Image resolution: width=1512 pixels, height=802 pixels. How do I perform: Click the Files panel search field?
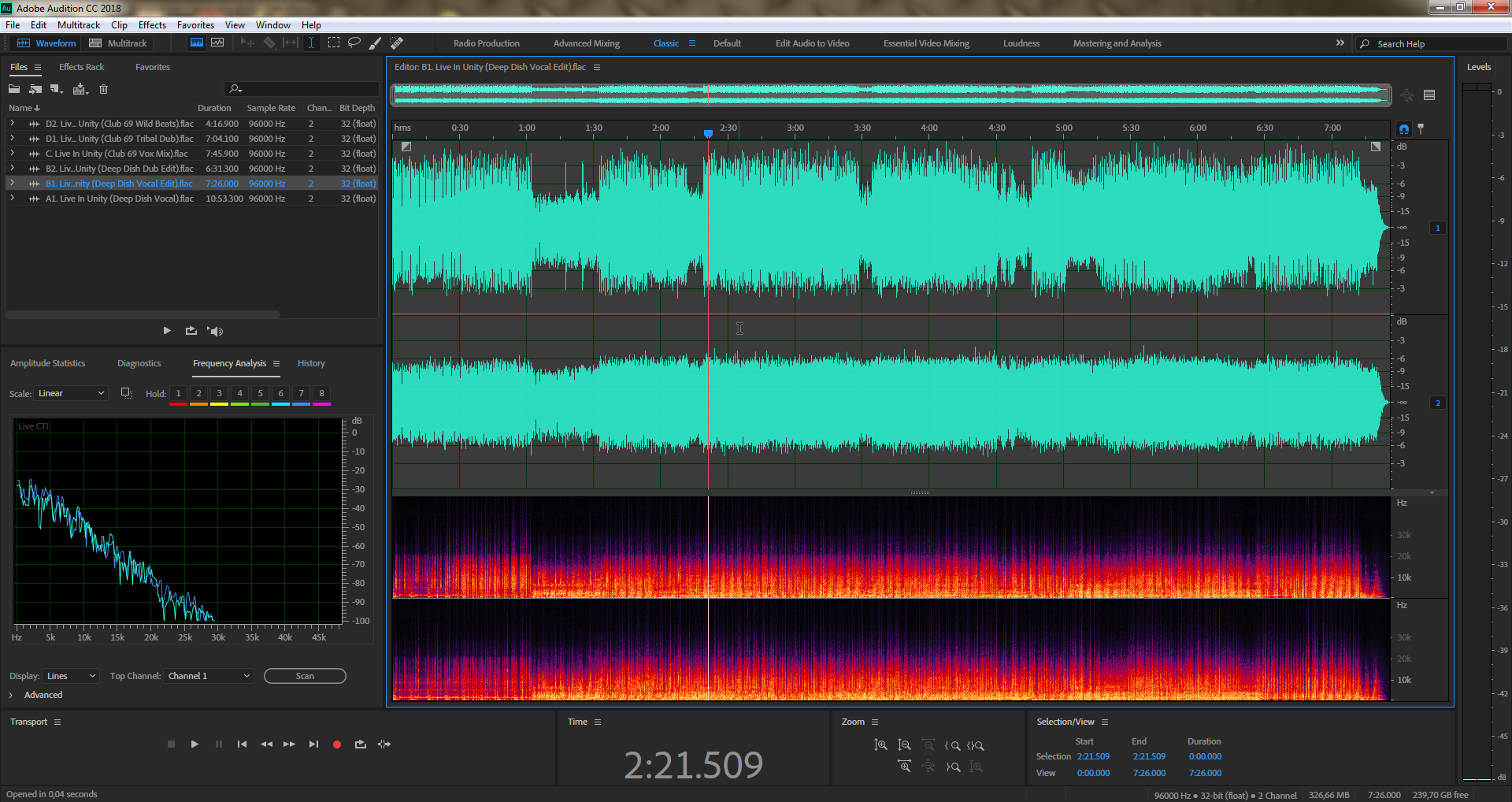[x=302, y=89]
